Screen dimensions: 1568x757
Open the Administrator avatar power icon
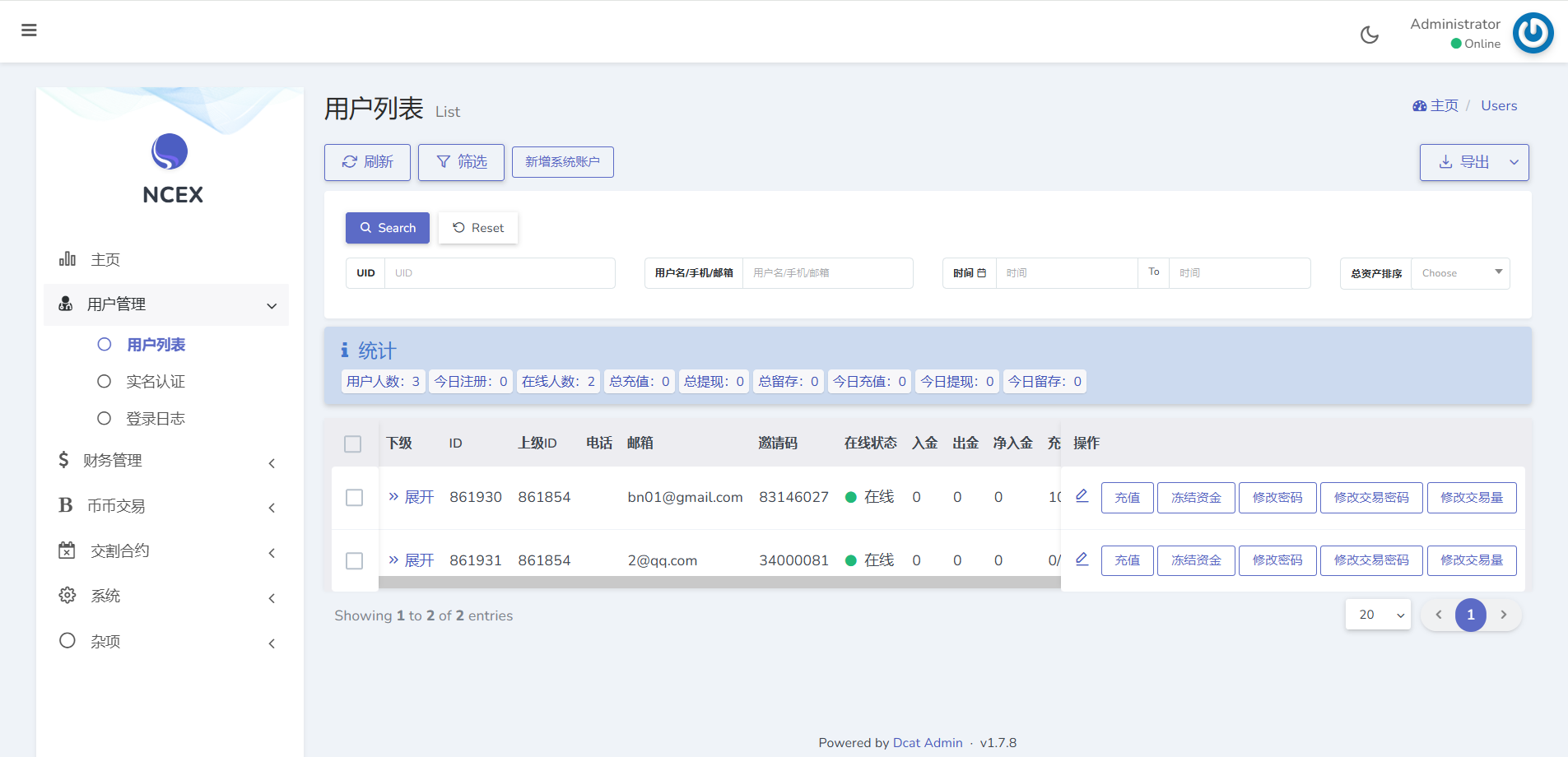(1532, 33)
